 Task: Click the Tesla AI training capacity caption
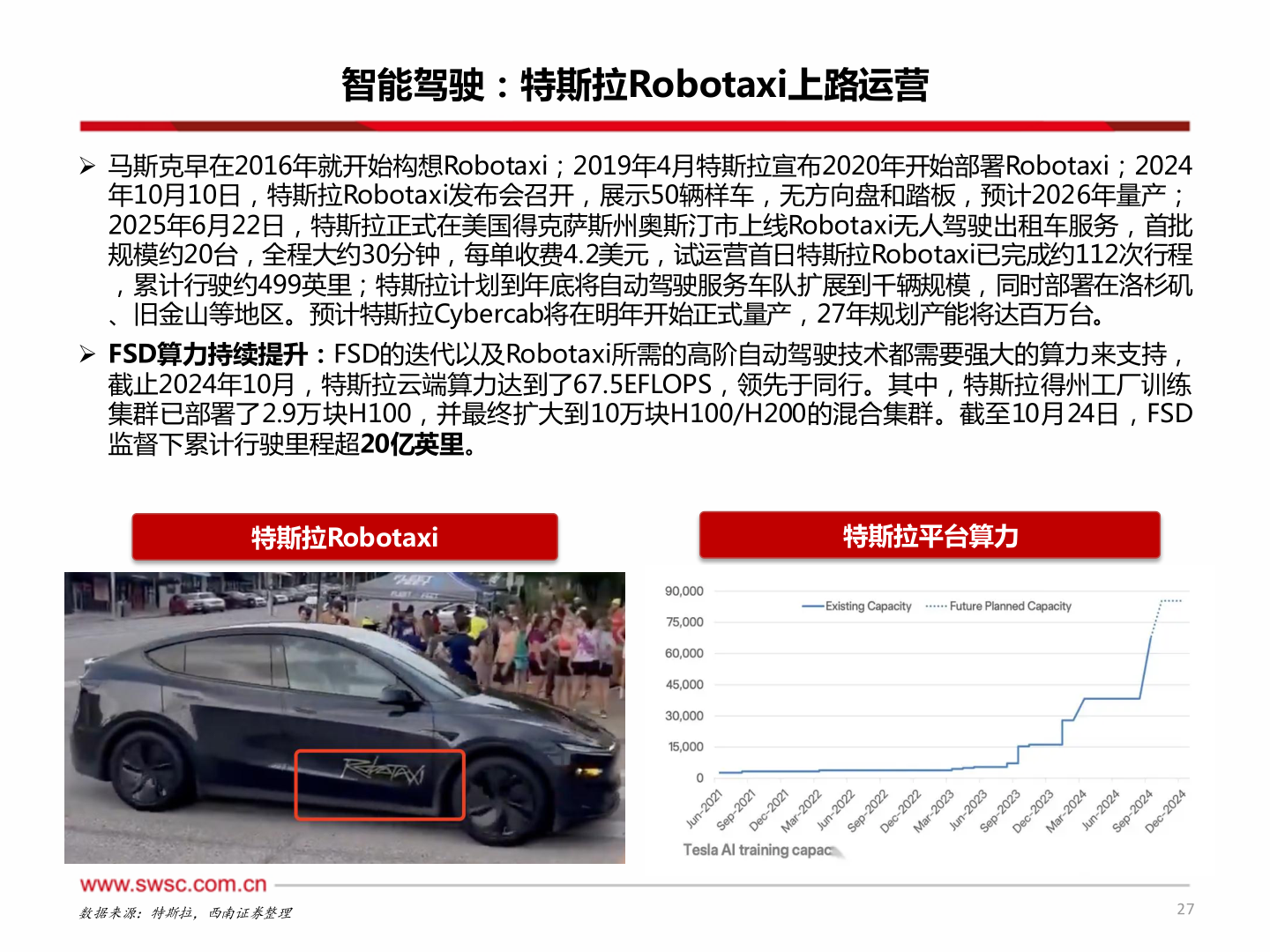[760, 850]
